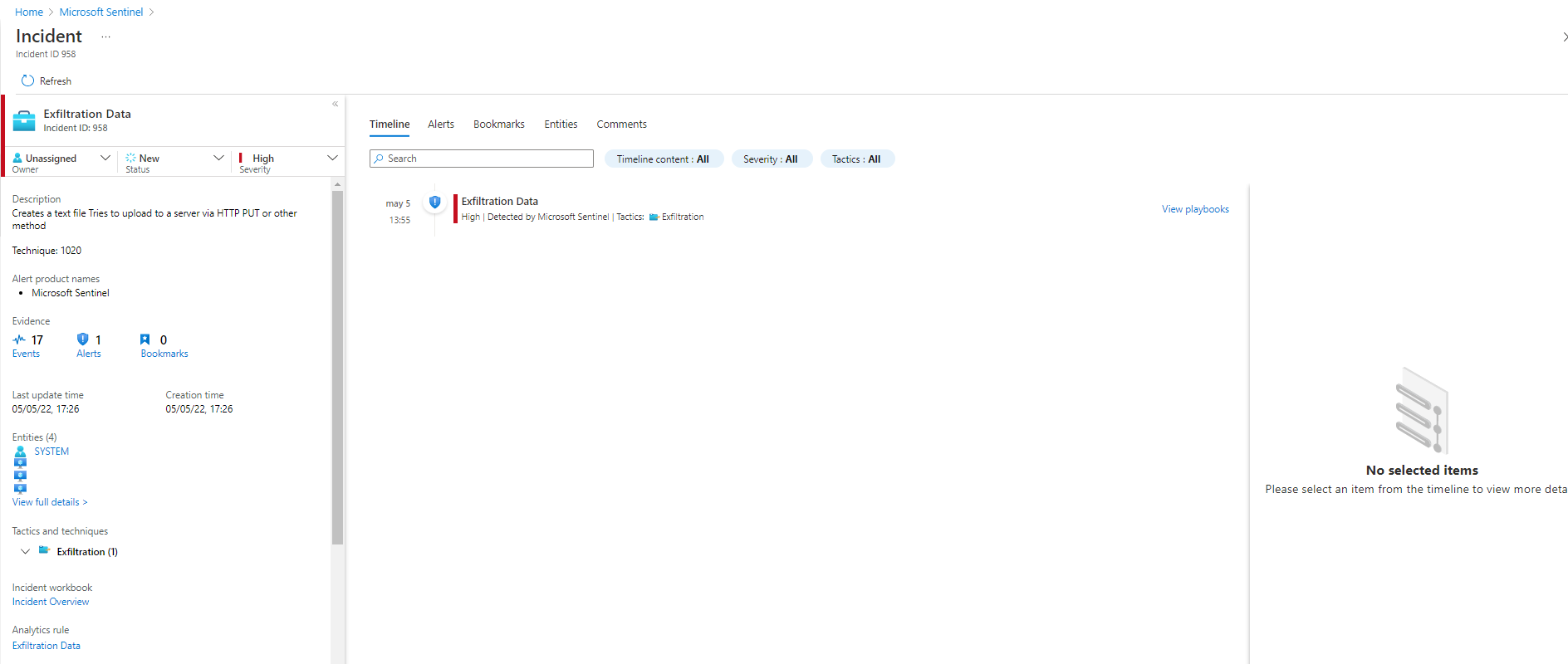Click the timeline Search field

pos(482,159)
